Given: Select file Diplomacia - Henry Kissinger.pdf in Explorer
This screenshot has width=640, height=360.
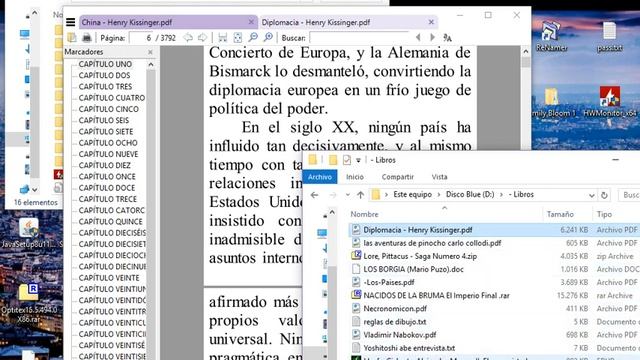Looking at the screenshot, I should [x=418, y=230].
